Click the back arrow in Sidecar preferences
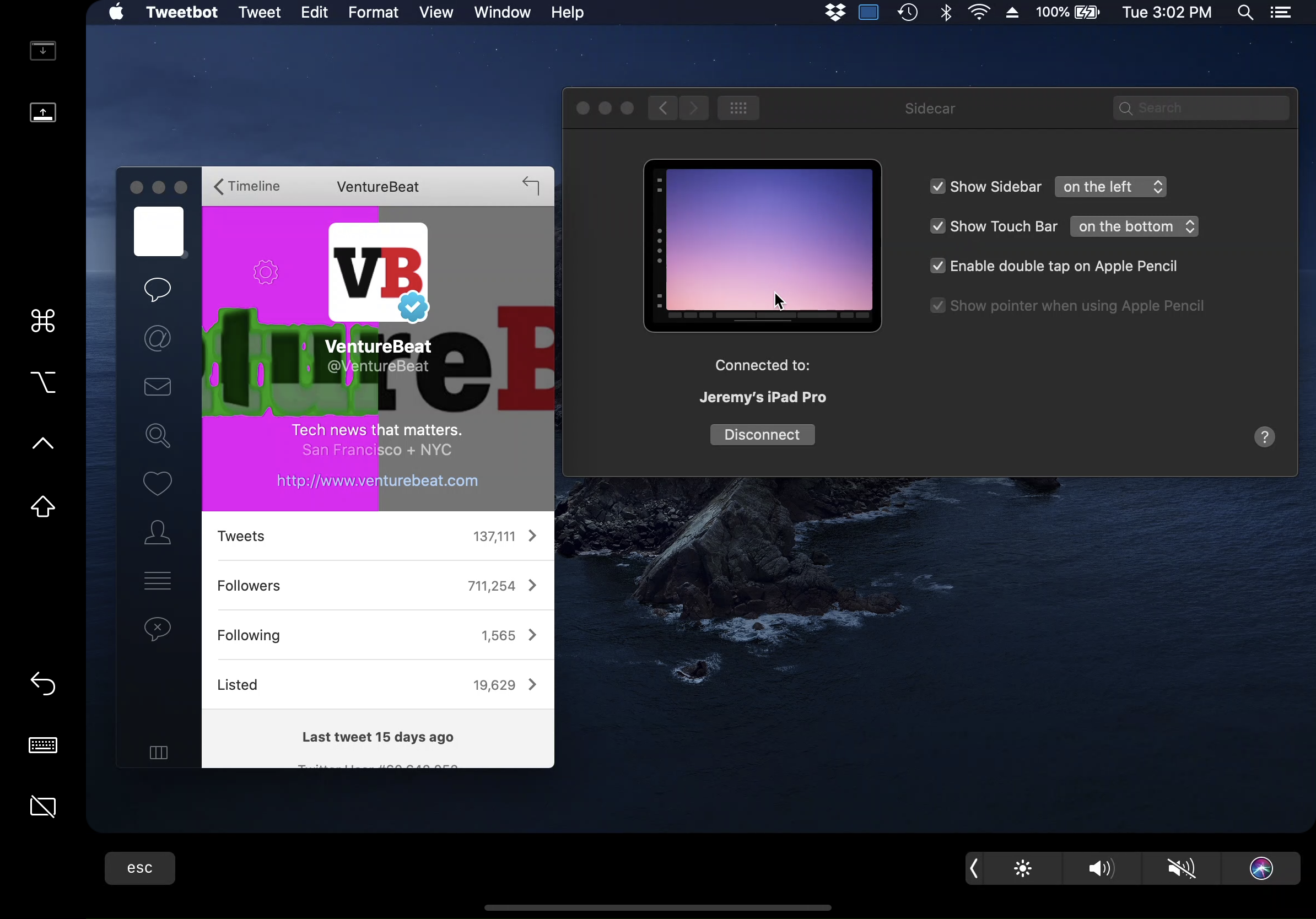This screenshot has height=919, width=1316. pyautogui.click(x=663, y=108)
